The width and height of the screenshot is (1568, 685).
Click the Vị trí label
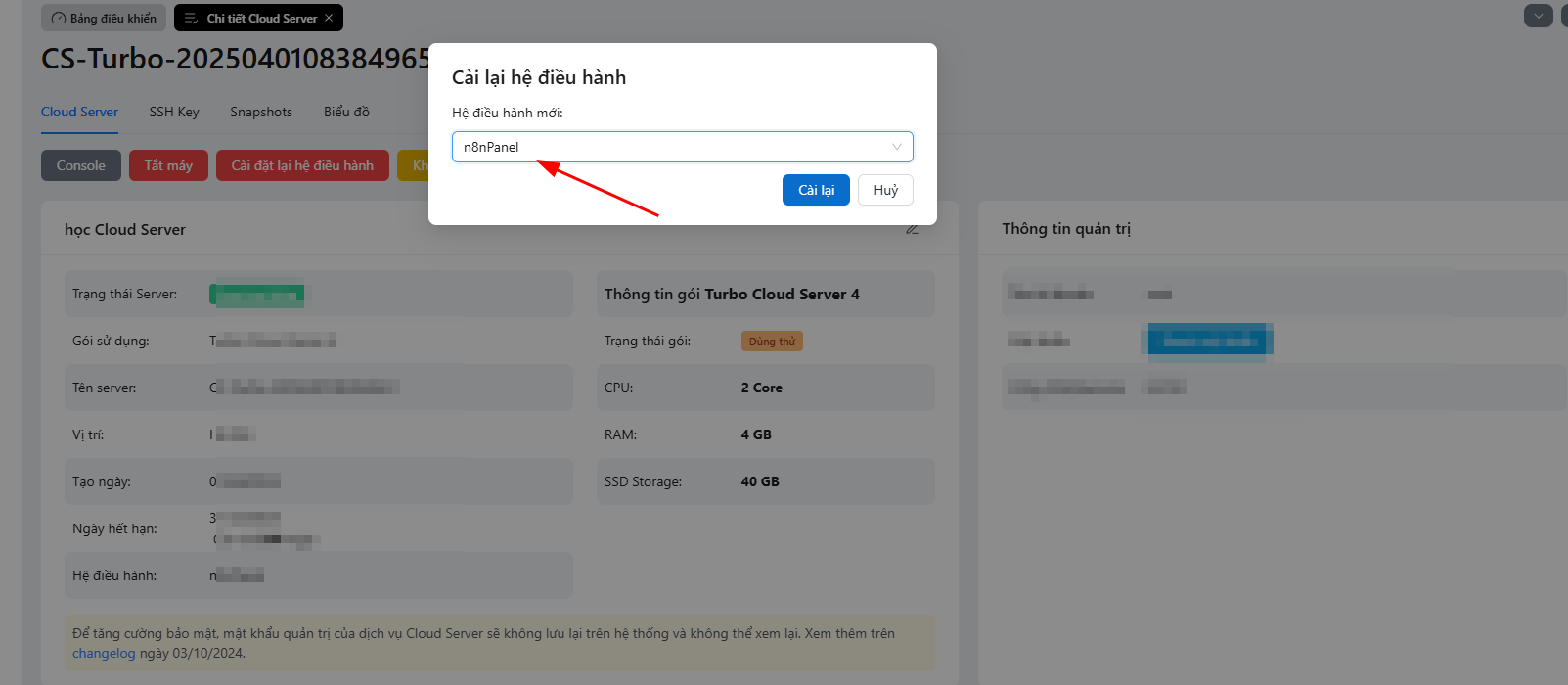click(88, 434)
